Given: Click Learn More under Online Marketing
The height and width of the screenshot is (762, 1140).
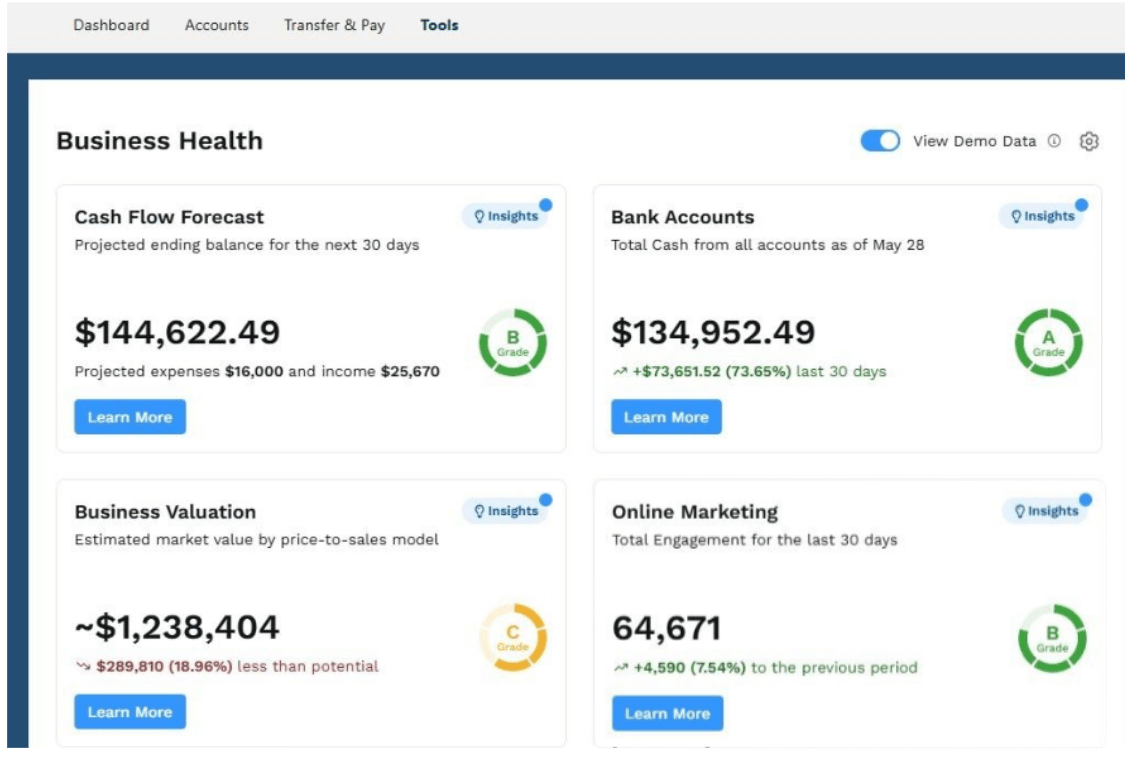Looking at the screenshot, I should point(667,713).
